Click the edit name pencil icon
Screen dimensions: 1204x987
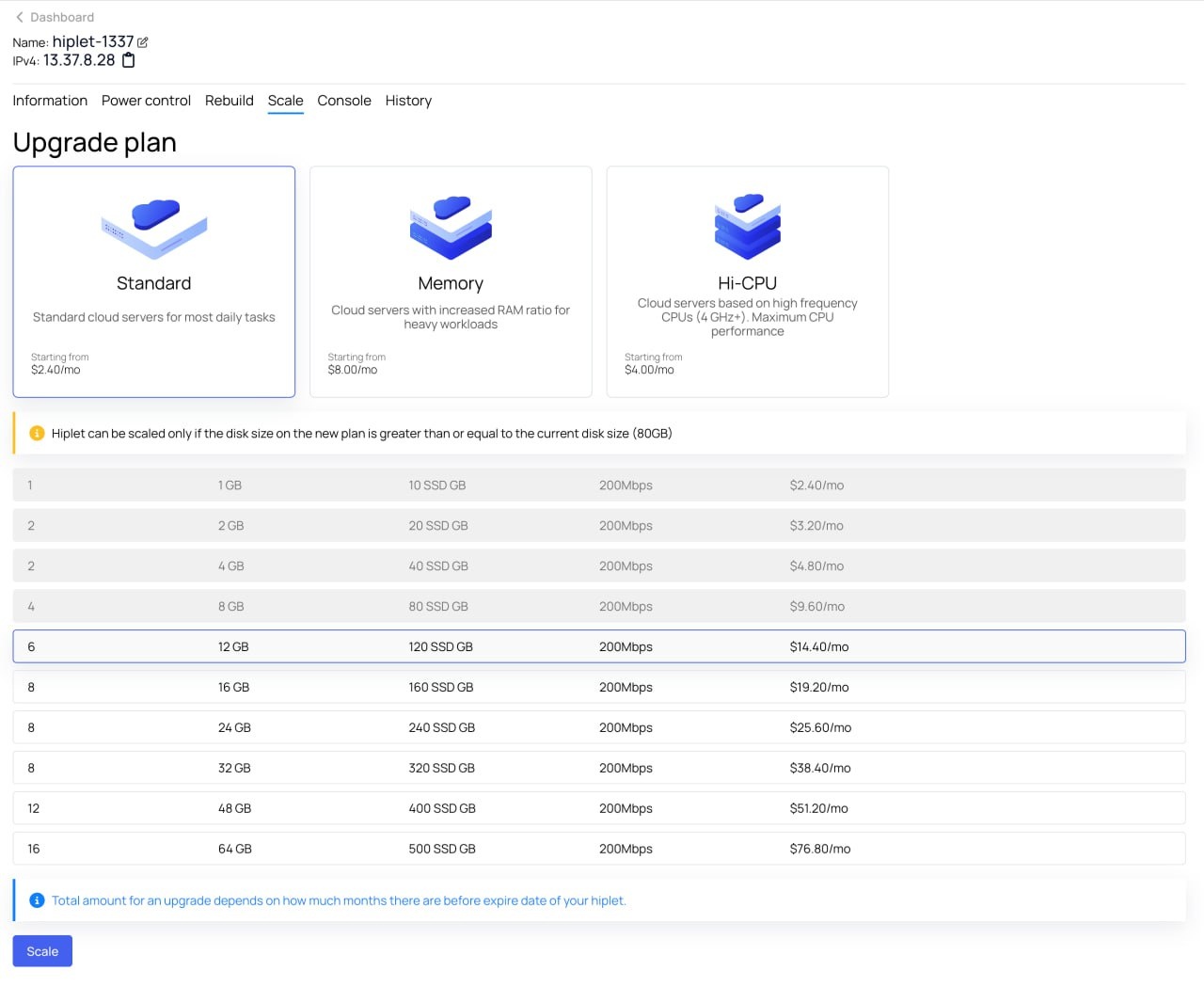pos(143,42)
